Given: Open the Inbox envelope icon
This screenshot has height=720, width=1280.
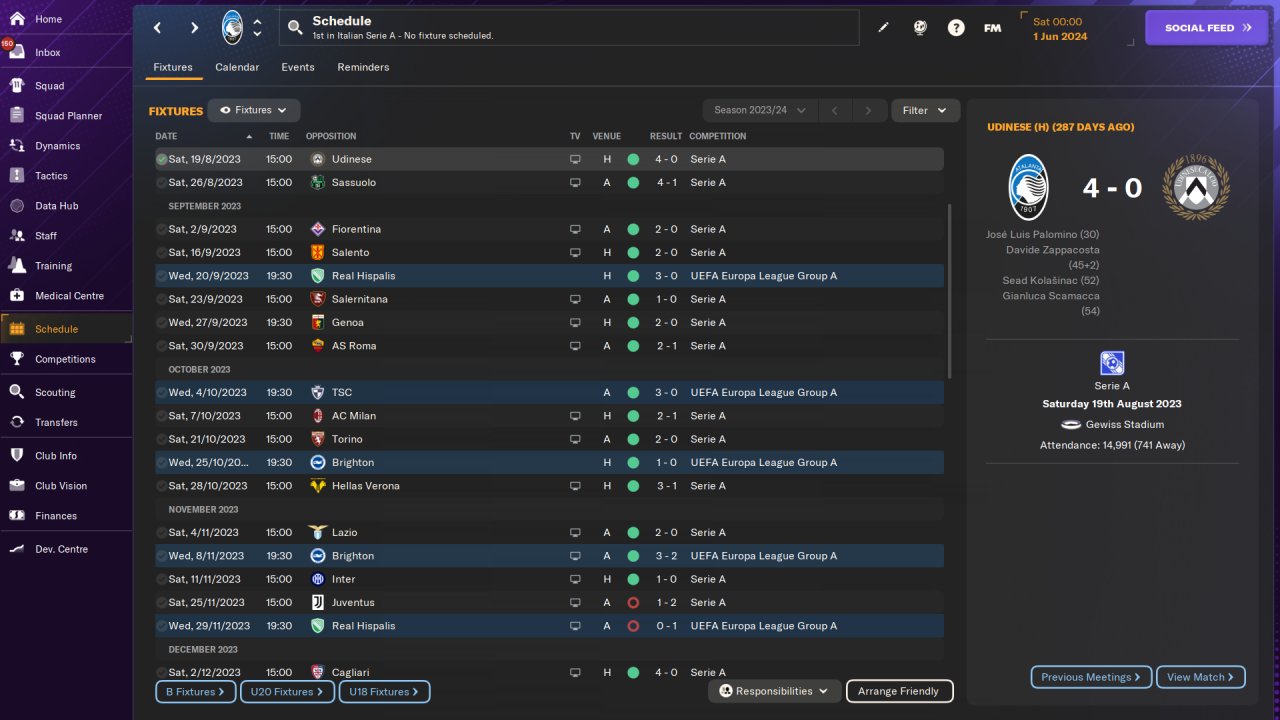Looking at the screenshot, I should 17,52.
